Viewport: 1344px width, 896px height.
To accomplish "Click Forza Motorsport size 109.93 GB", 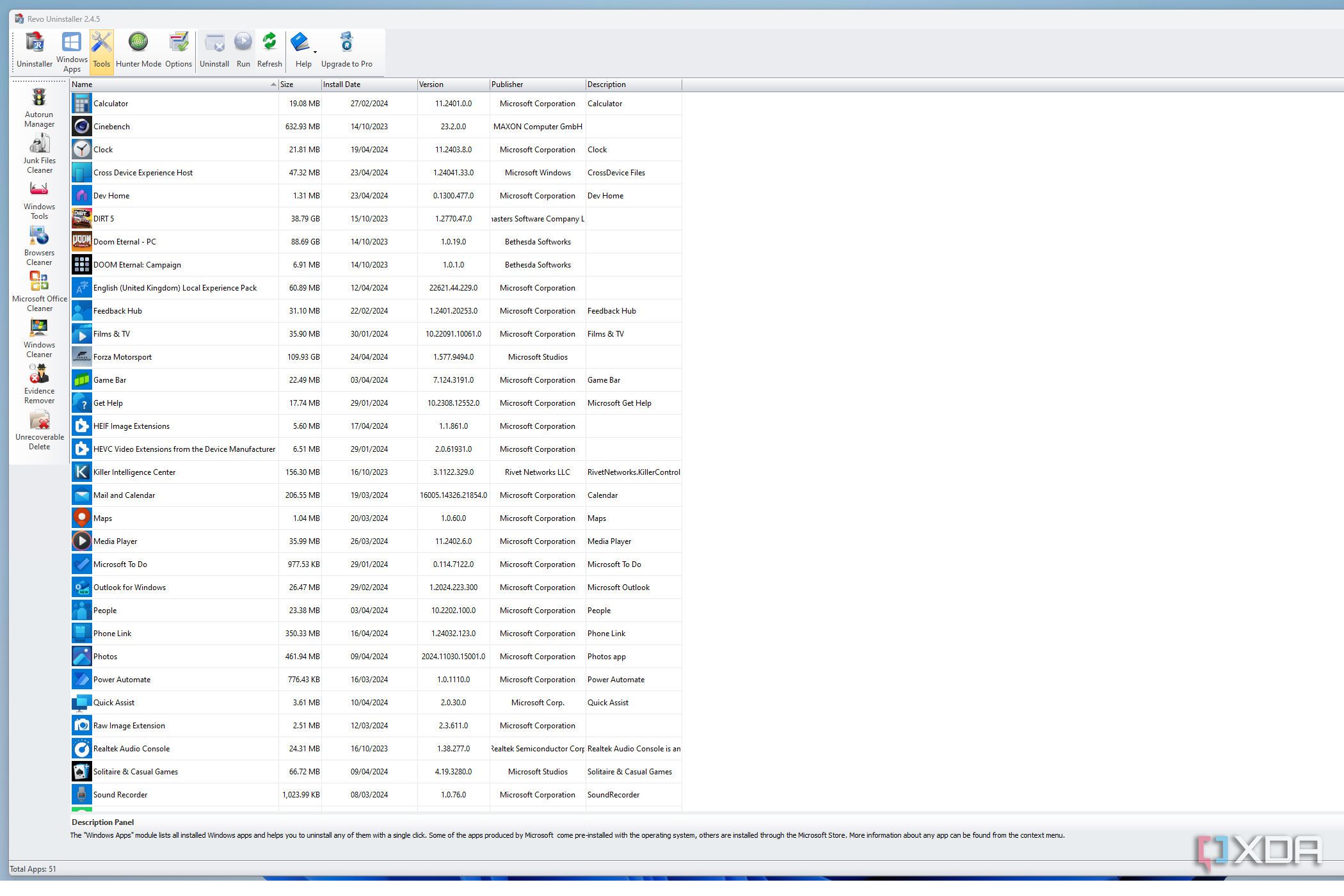I will 303,357.
